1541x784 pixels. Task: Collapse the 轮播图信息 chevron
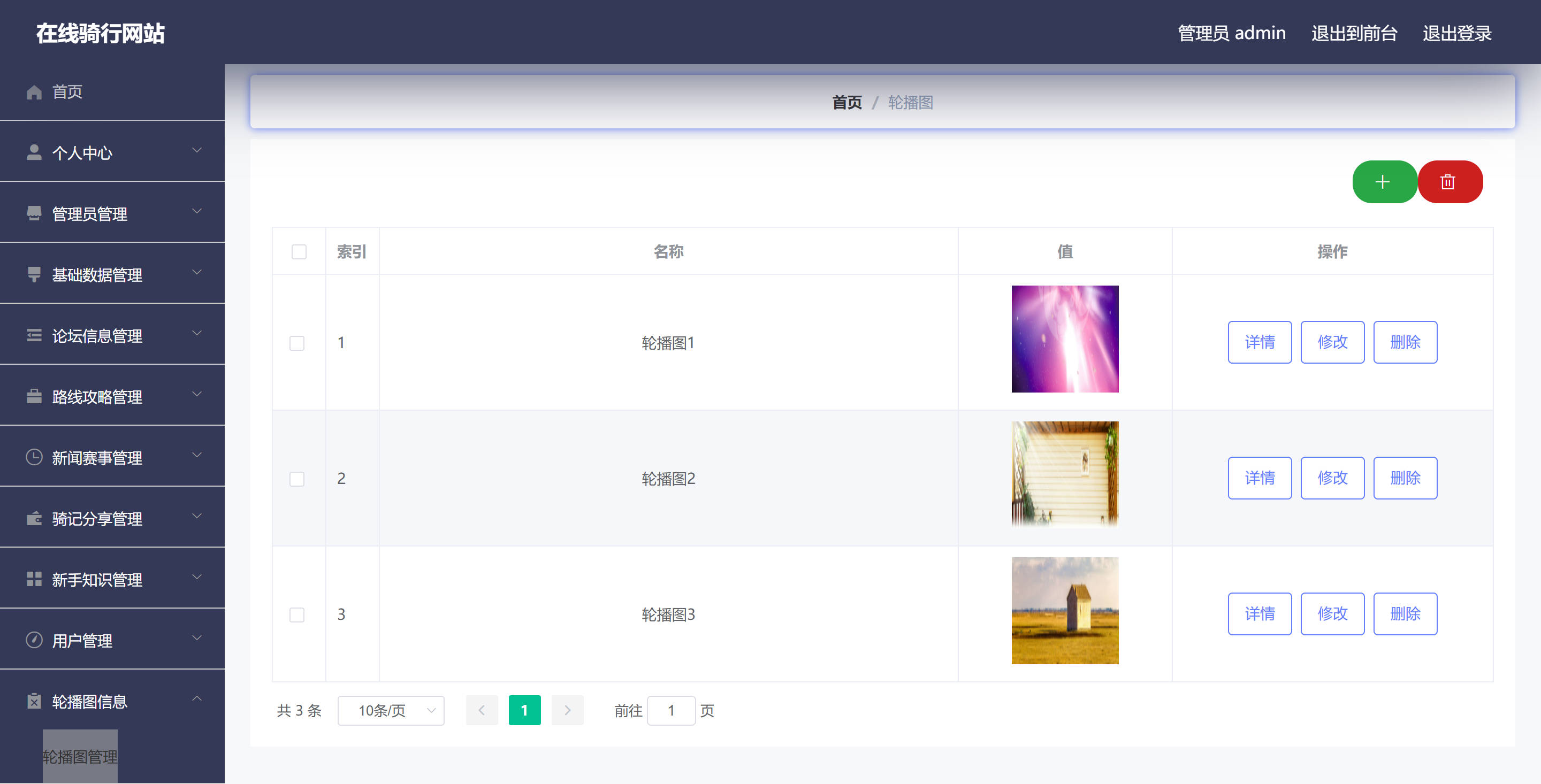[197, 700]
